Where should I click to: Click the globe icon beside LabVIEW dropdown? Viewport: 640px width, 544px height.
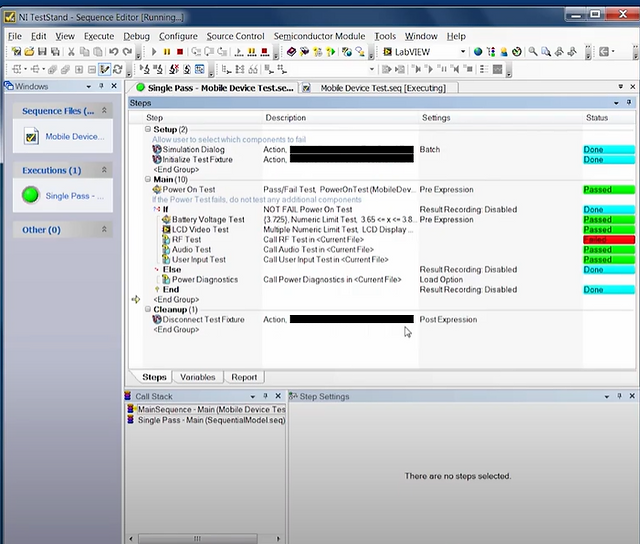[478, 51]
